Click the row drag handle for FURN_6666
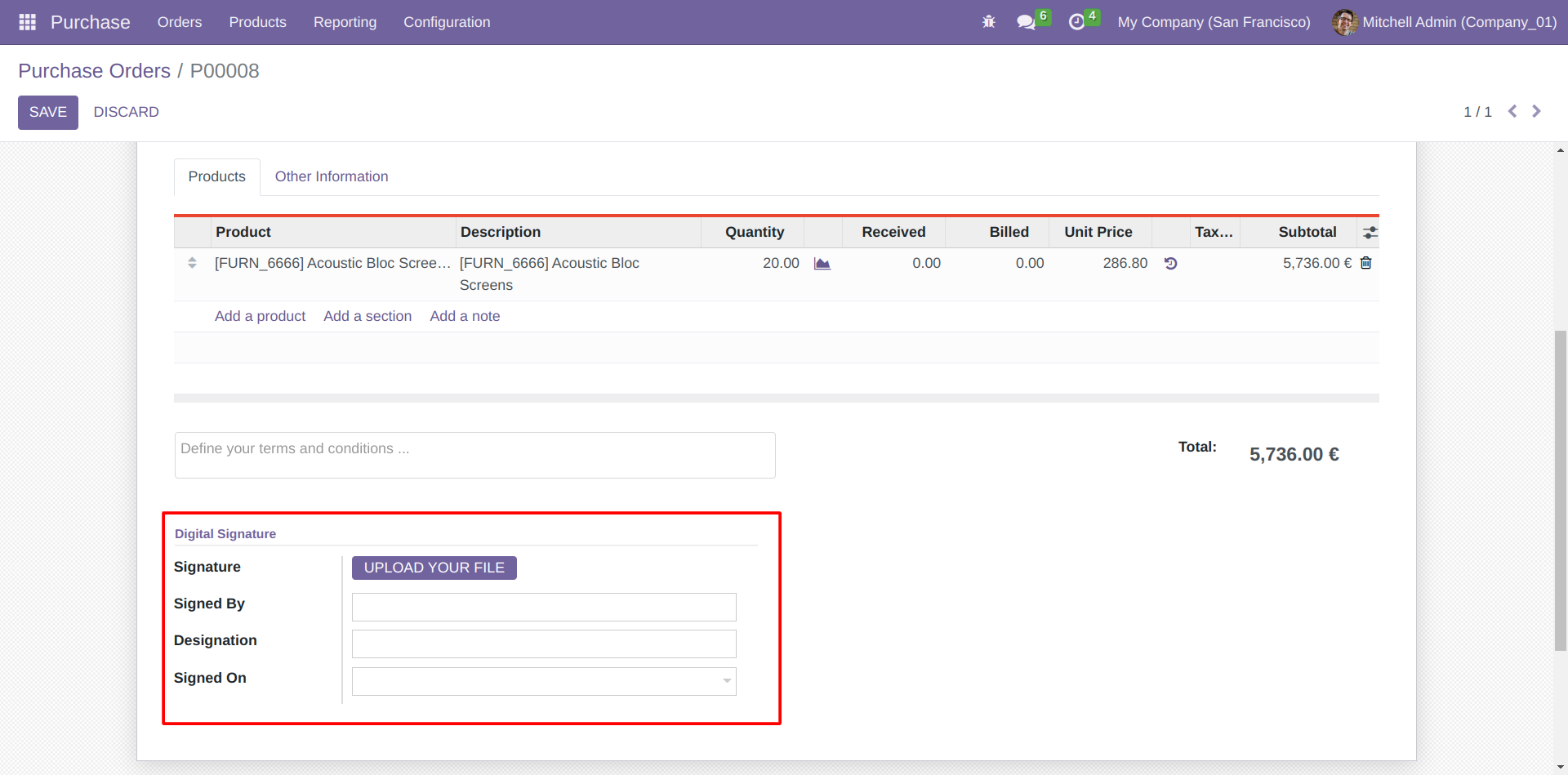 [192, 263]
